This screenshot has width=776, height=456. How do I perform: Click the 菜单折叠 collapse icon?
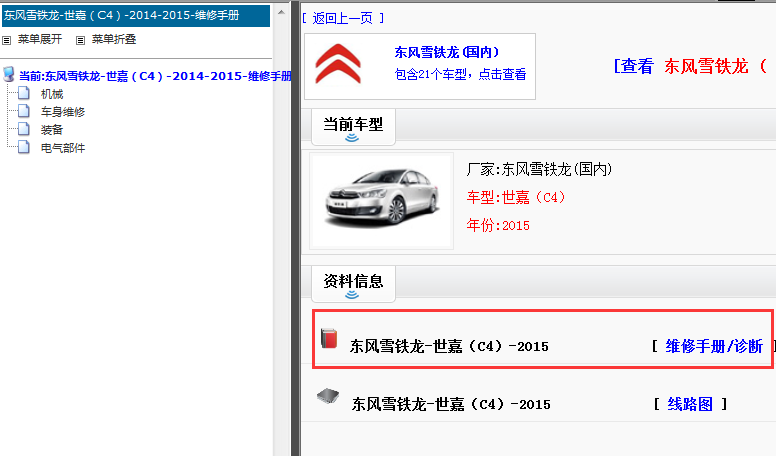coord(80,40)
